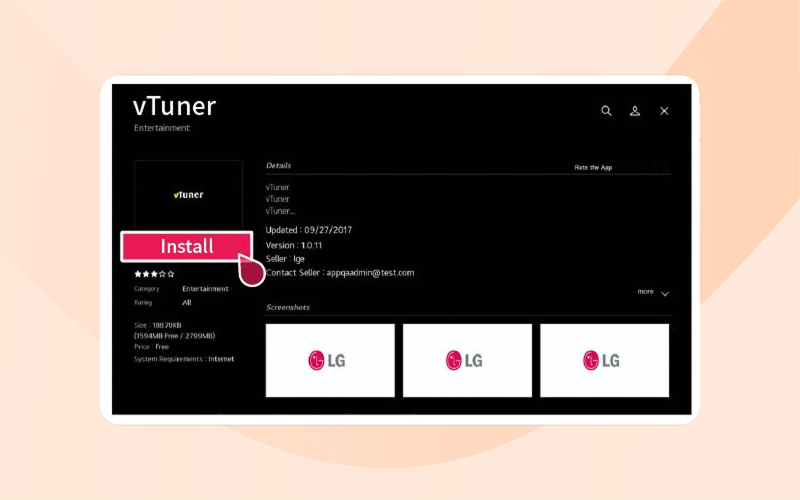Click the Details section heading

pos(279,165)
